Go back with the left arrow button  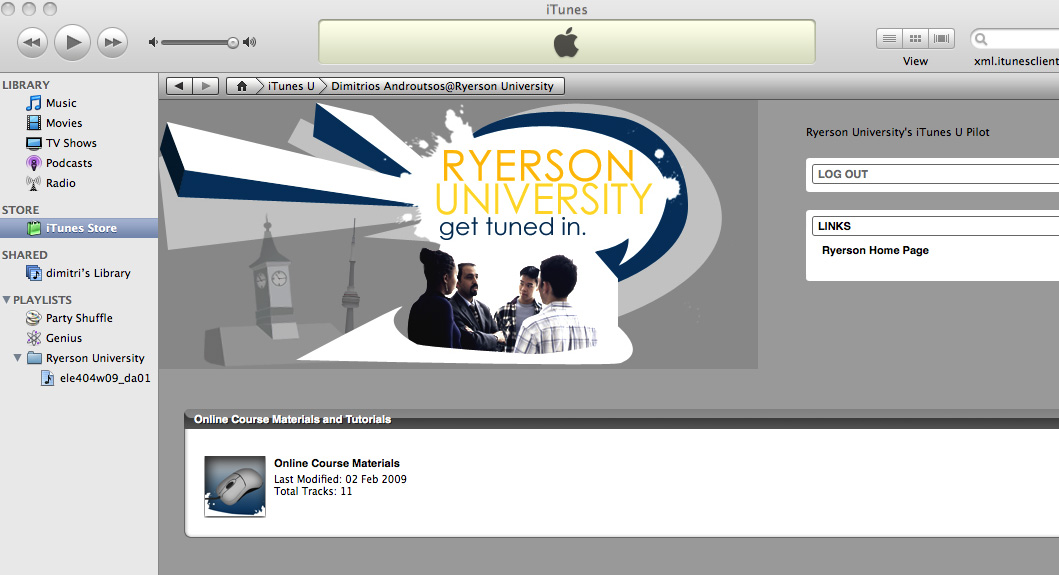179,86
